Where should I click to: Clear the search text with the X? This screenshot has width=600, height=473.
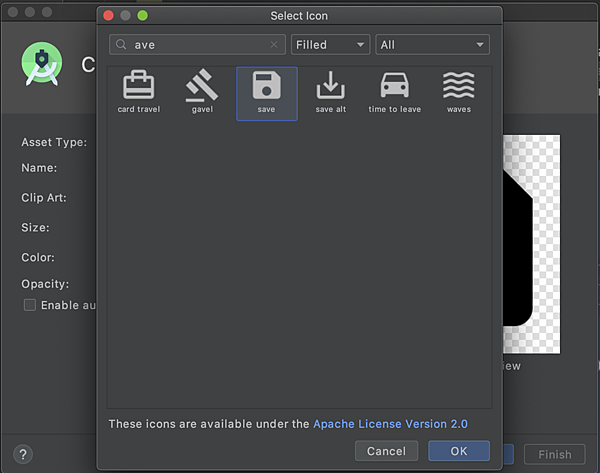(x=274, y=44)
